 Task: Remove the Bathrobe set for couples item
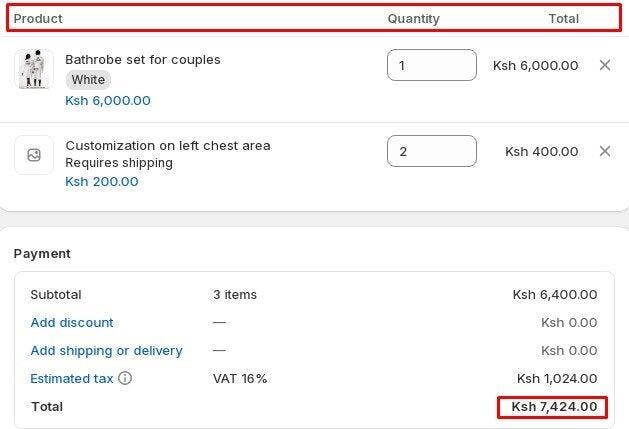click(604, 65)
